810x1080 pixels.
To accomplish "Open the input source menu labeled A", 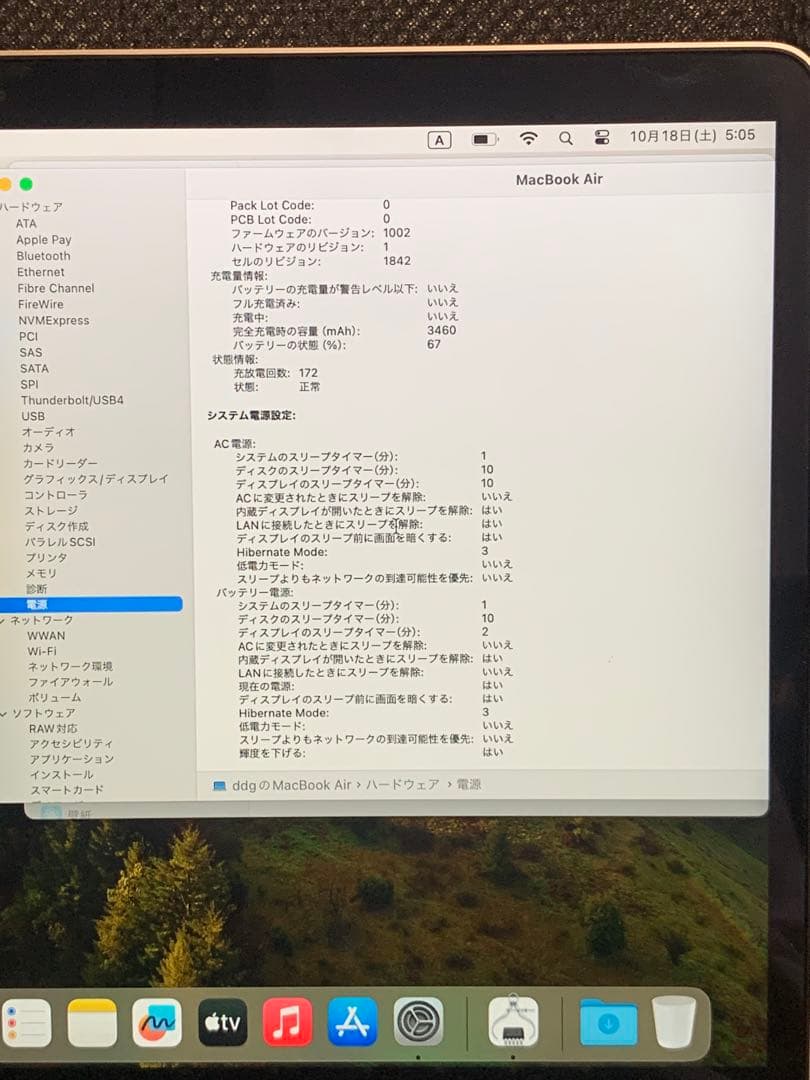I will [x=439, y=139].
